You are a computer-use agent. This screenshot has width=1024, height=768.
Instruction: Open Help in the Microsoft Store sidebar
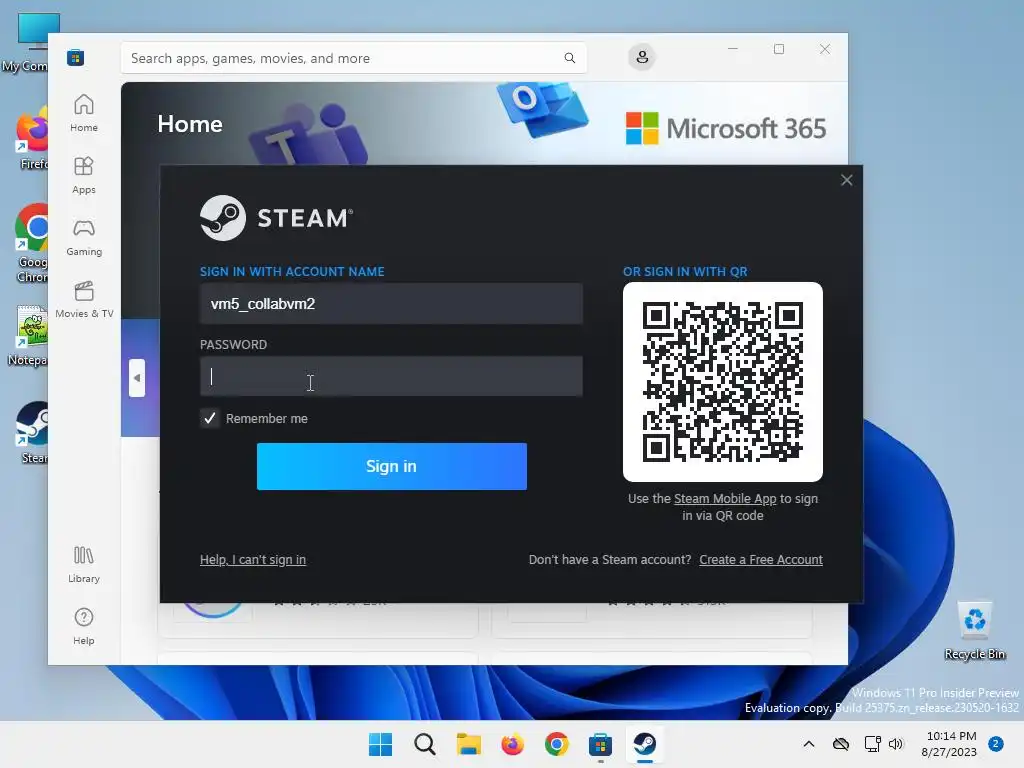pyautogui.click(x=84, y=627)
